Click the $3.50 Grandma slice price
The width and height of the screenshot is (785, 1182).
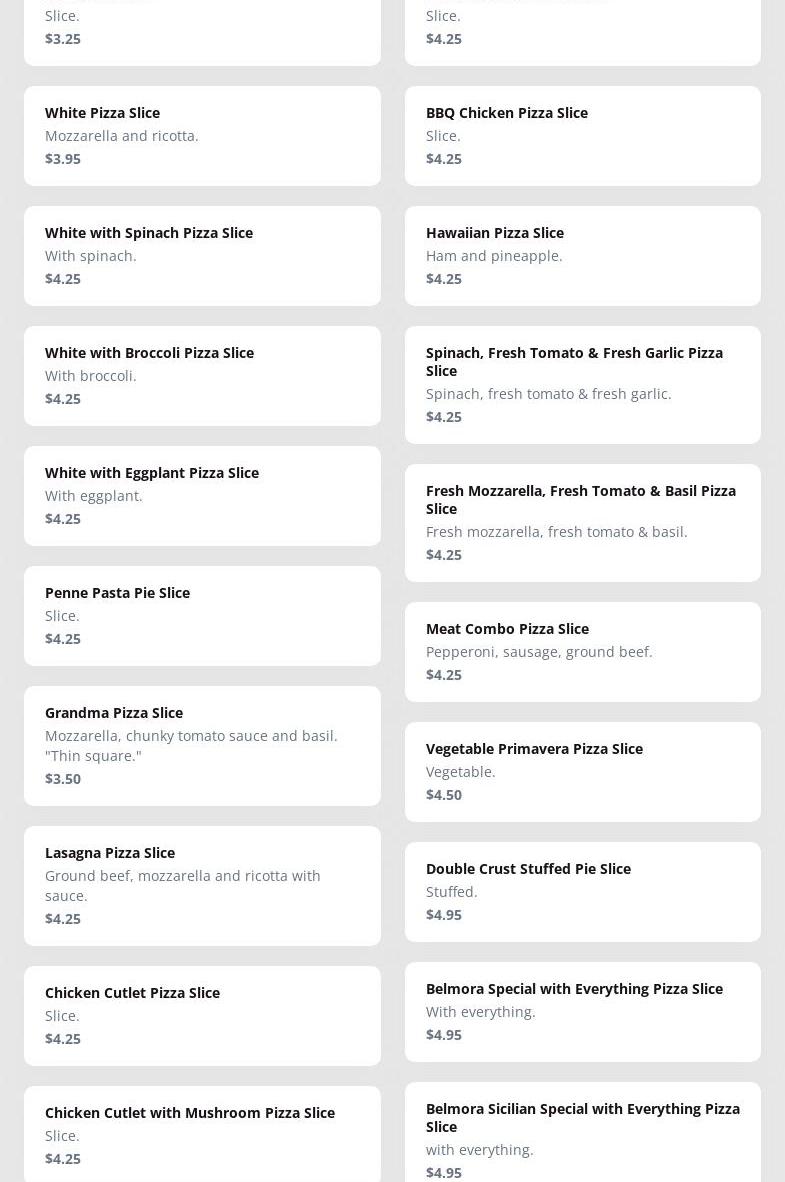coord(63,778)
